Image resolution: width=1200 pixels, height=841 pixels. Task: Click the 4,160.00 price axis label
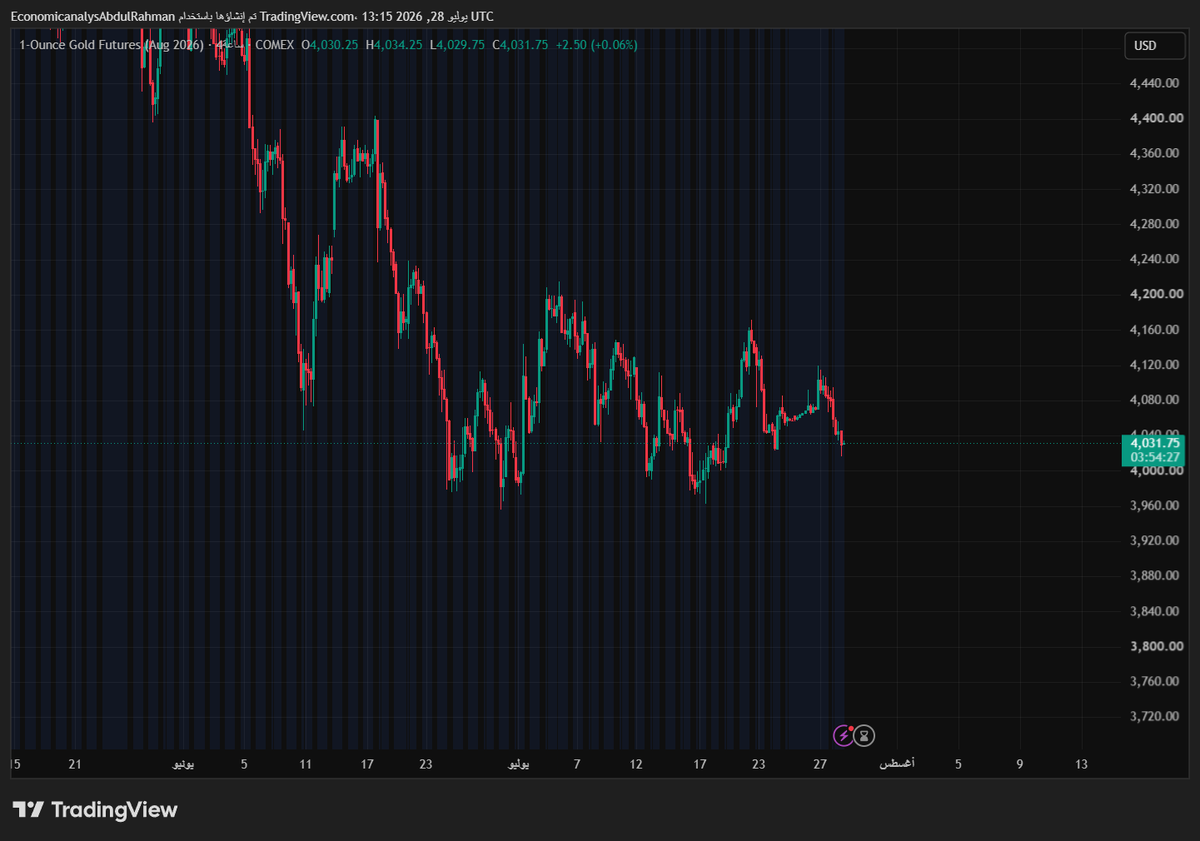pos(1154,329)
